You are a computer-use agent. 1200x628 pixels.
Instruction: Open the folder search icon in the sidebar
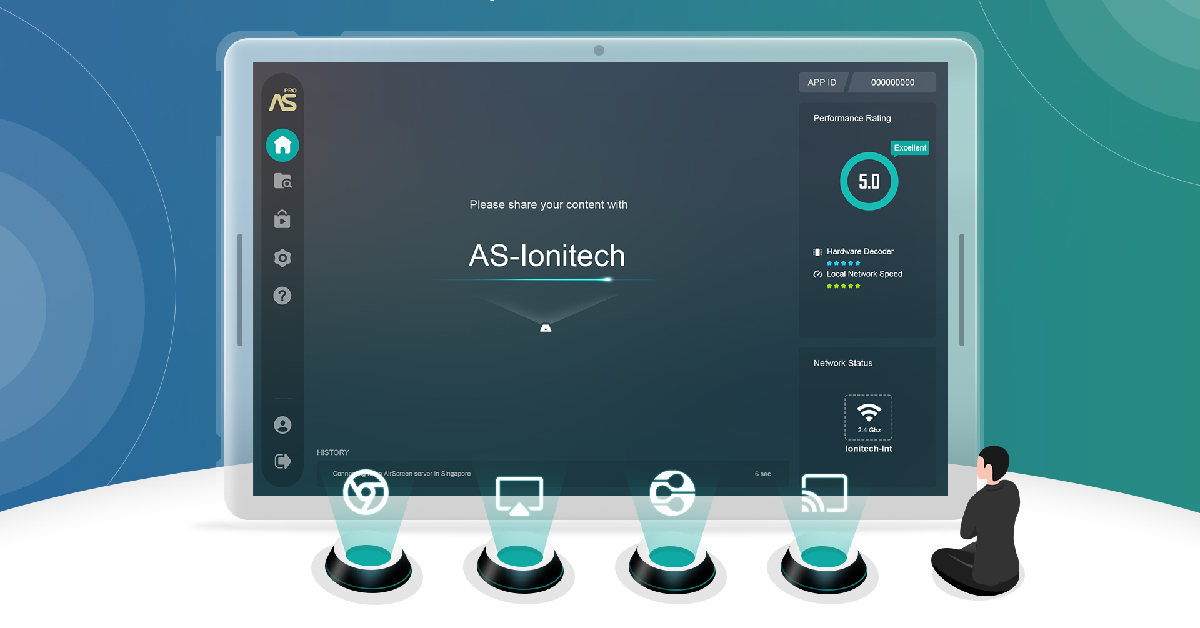283,181
